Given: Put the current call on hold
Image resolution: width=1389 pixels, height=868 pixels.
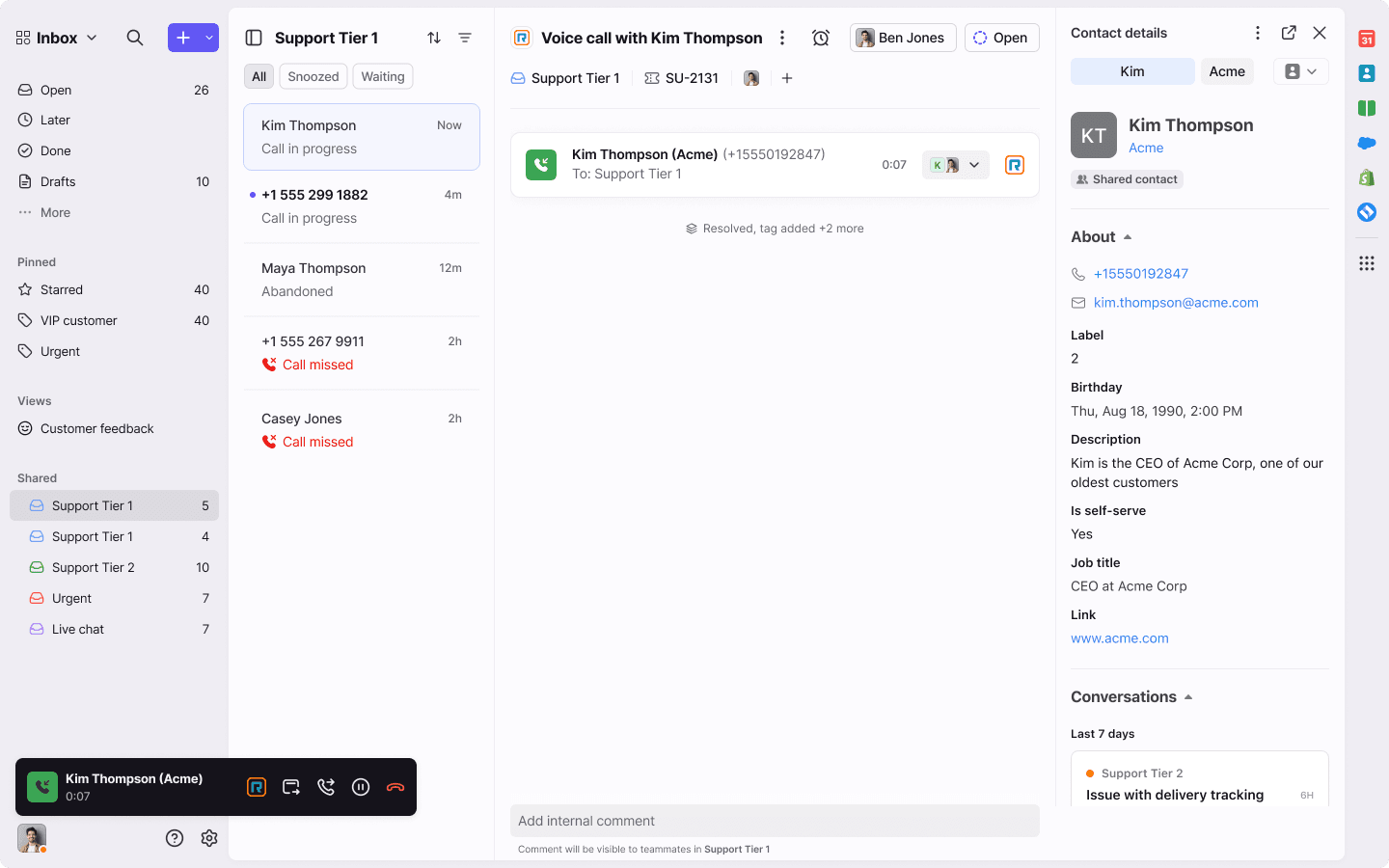Looking at the screenshot, I should (360, 787).
